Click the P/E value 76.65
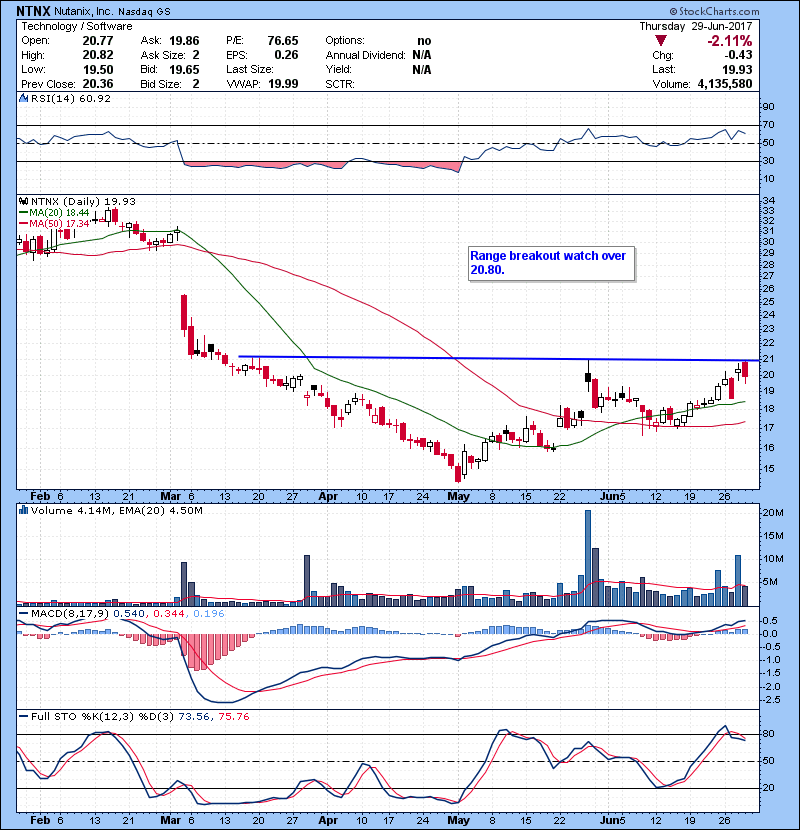The width and height of the screenshot is (800, 830). [x=283, y=41]
